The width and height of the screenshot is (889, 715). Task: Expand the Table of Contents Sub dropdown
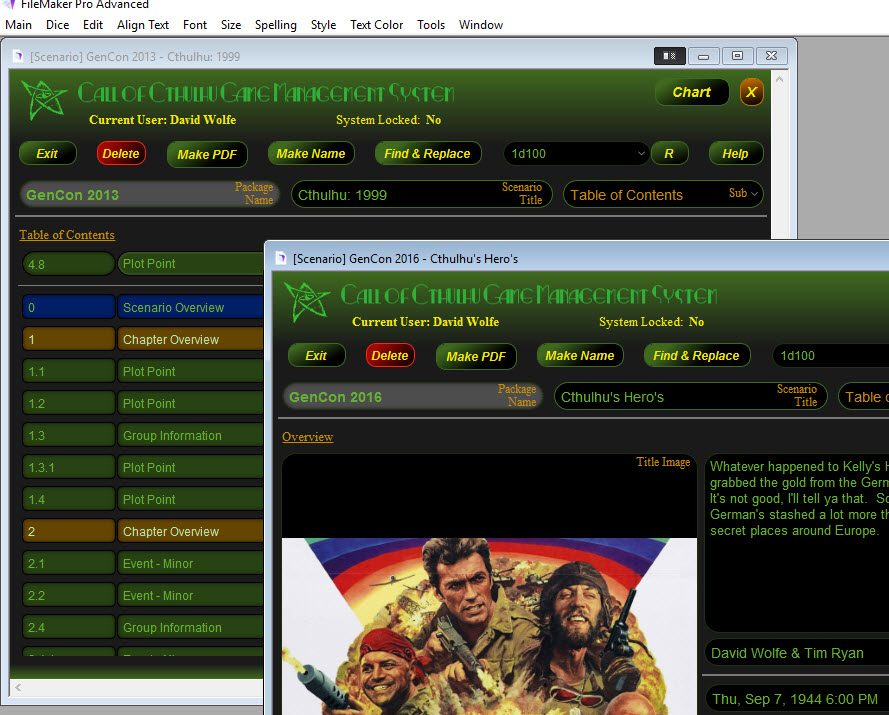click(x=753, y=194)
